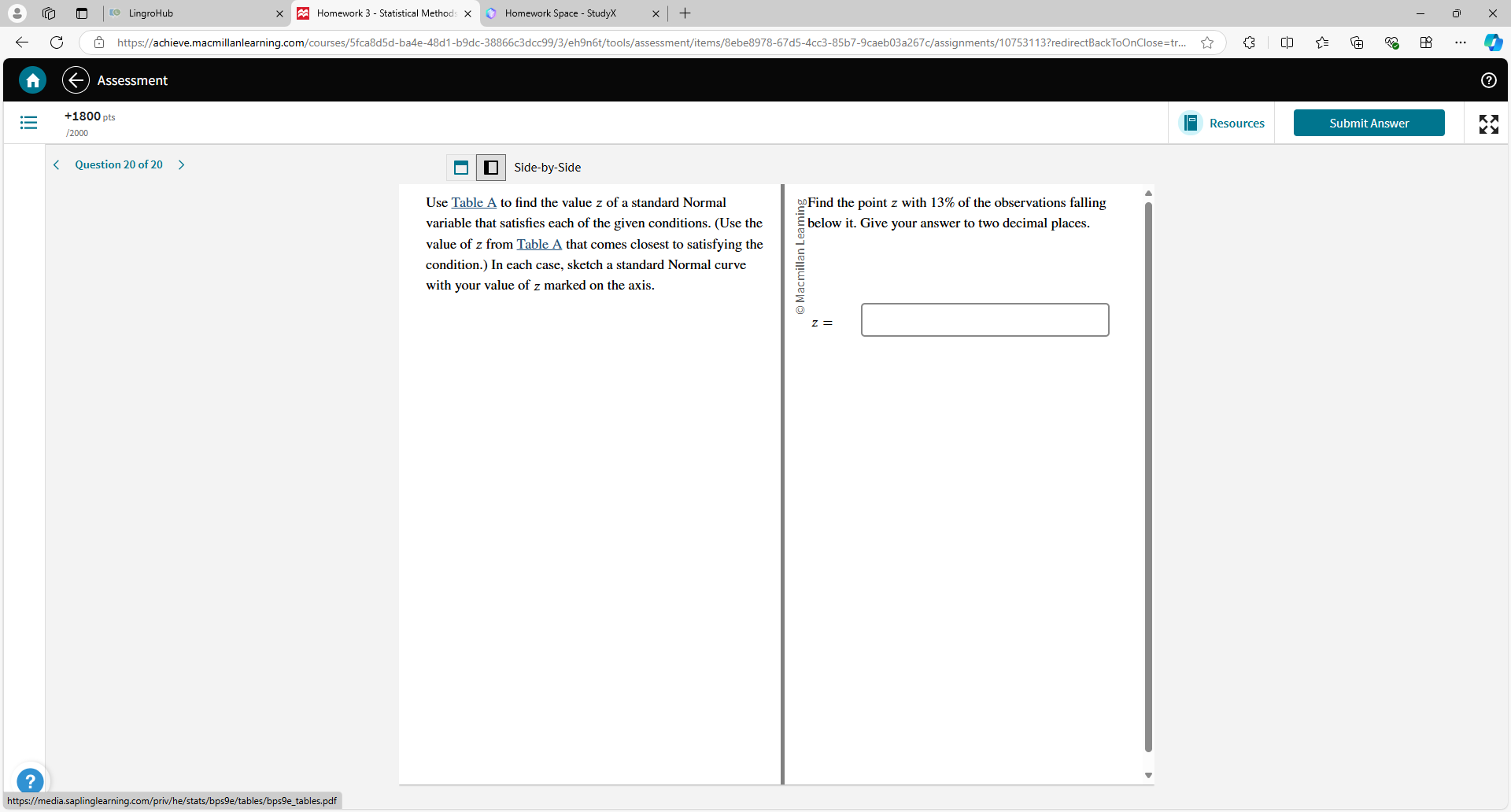Open Settings and more menu
1511x812 pixels.
[x=1461, y=42]
